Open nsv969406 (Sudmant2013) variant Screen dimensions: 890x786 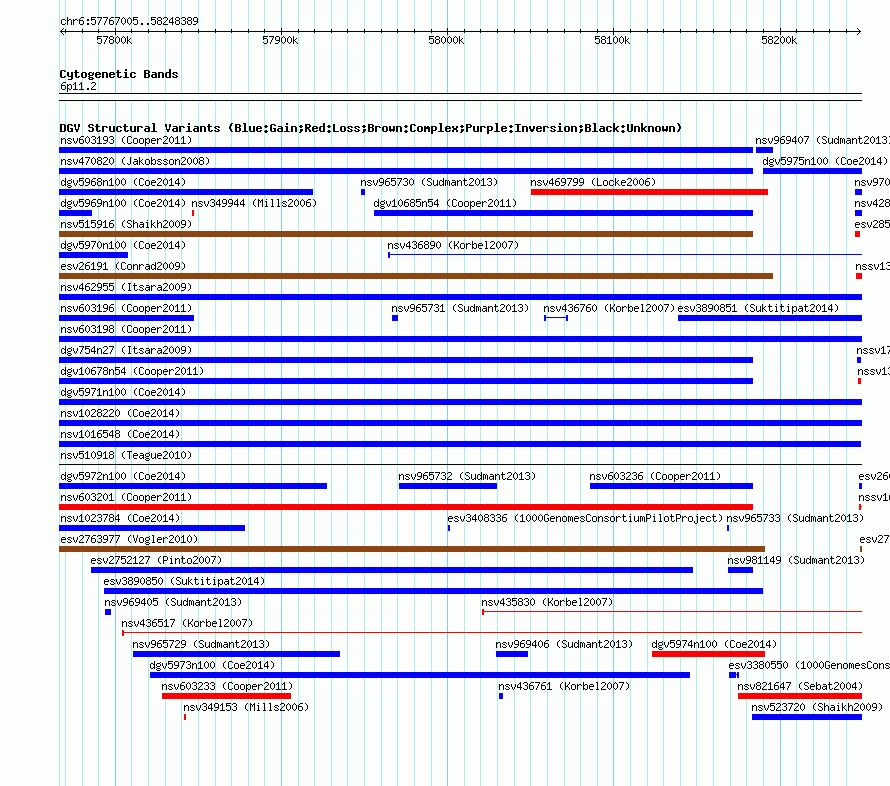[512, 654]
